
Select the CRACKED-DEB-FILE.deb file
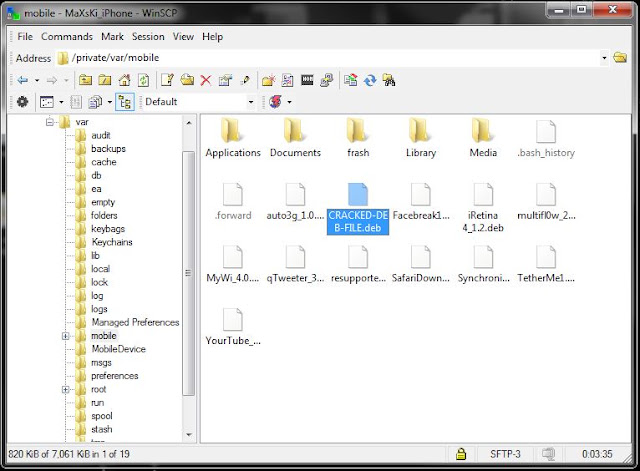[358, 208]
